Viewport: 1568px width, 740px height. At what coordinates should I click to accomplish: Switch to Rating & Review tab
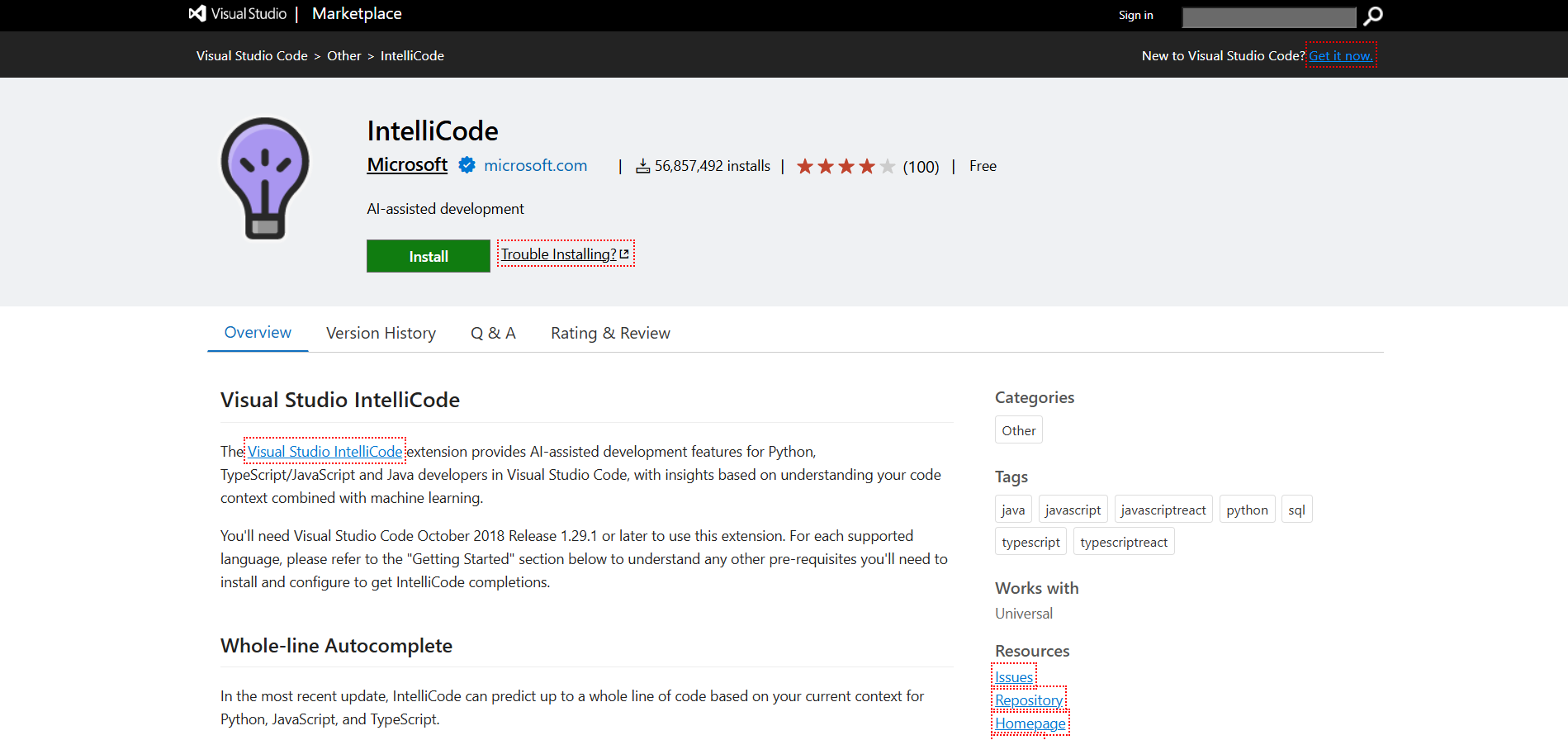point(610,333)
